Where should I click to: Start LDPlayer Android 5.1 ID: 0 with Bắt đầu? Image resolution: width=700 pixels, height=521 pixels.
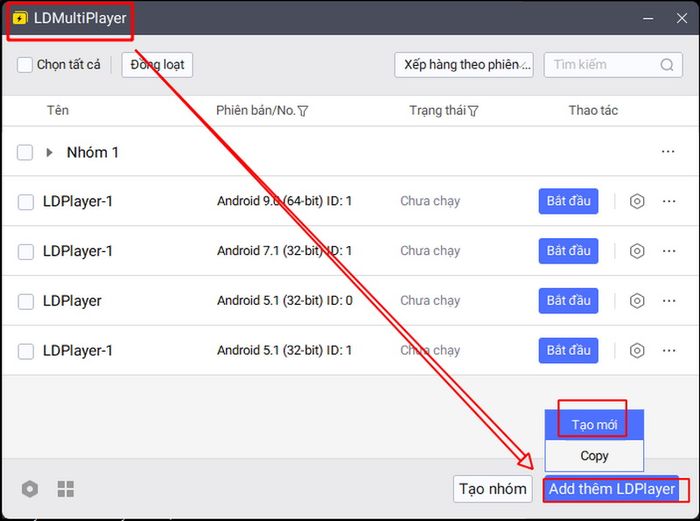(568, 300)
